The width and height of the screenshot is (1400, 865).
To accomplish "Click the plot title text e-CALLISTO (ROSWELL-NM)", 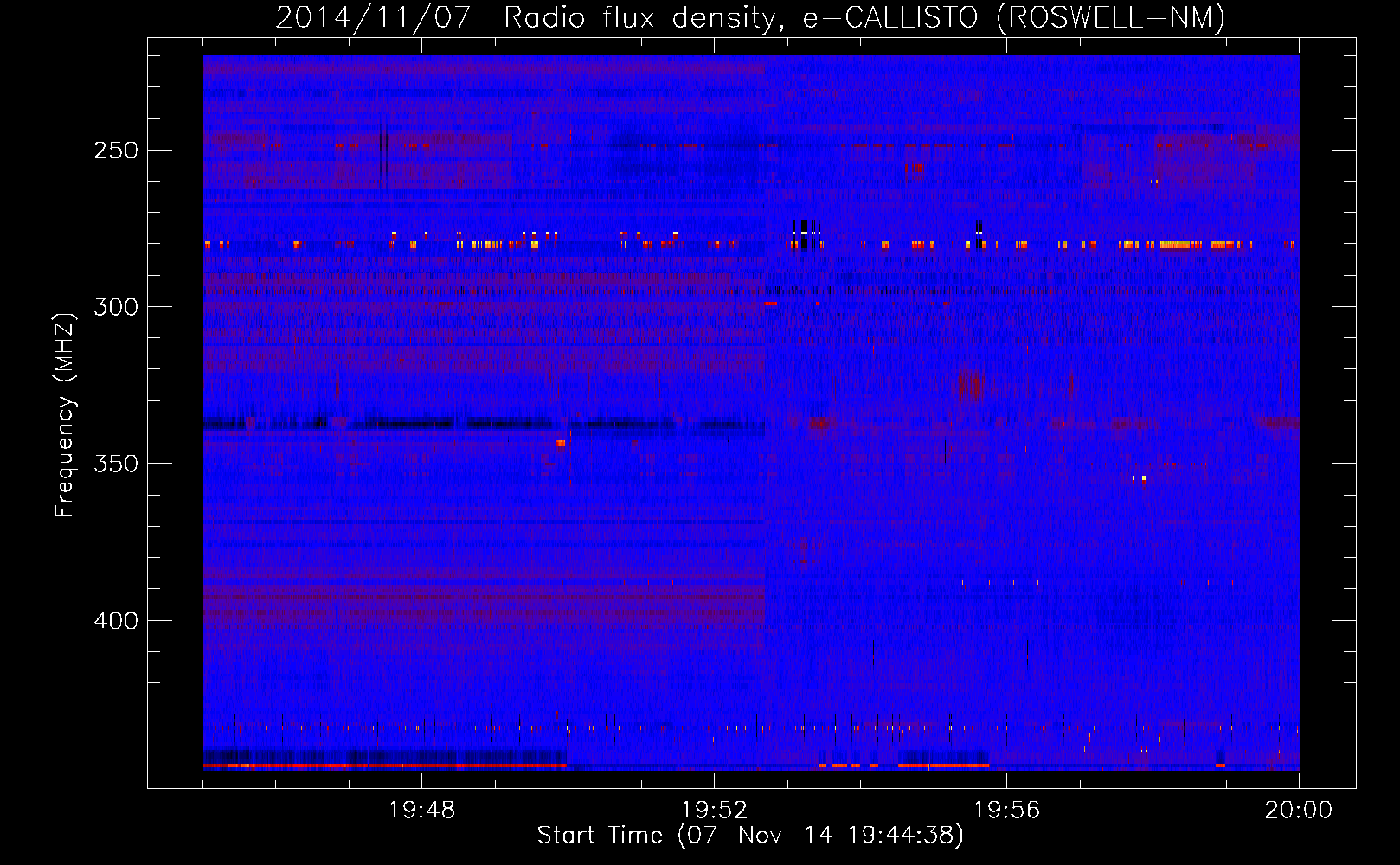I will pos(1014,18).
